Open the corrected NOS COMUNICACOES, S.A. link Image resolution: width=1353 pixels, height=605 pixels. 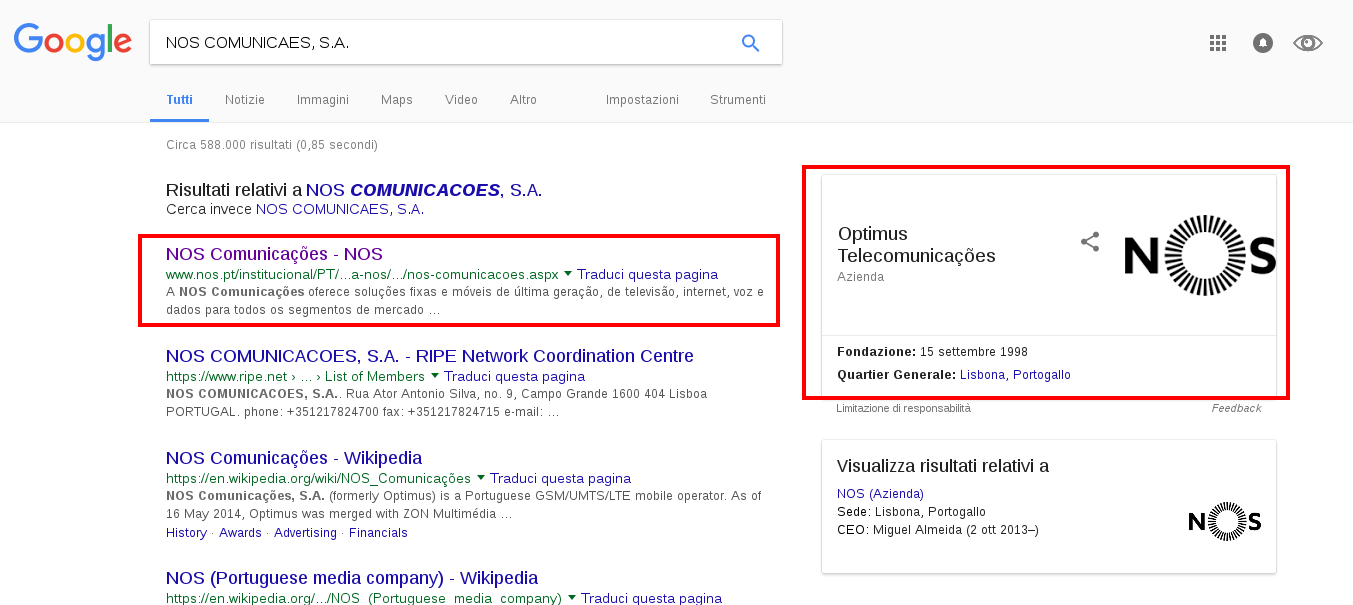[x=424, y=190]
